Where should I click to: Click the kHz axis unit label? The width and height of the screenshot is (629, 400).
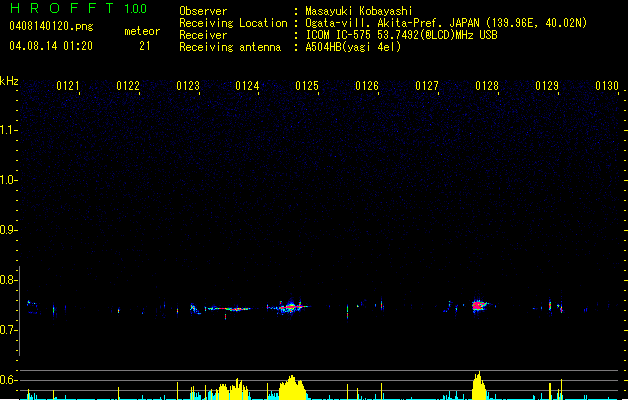tap(9, 81)
